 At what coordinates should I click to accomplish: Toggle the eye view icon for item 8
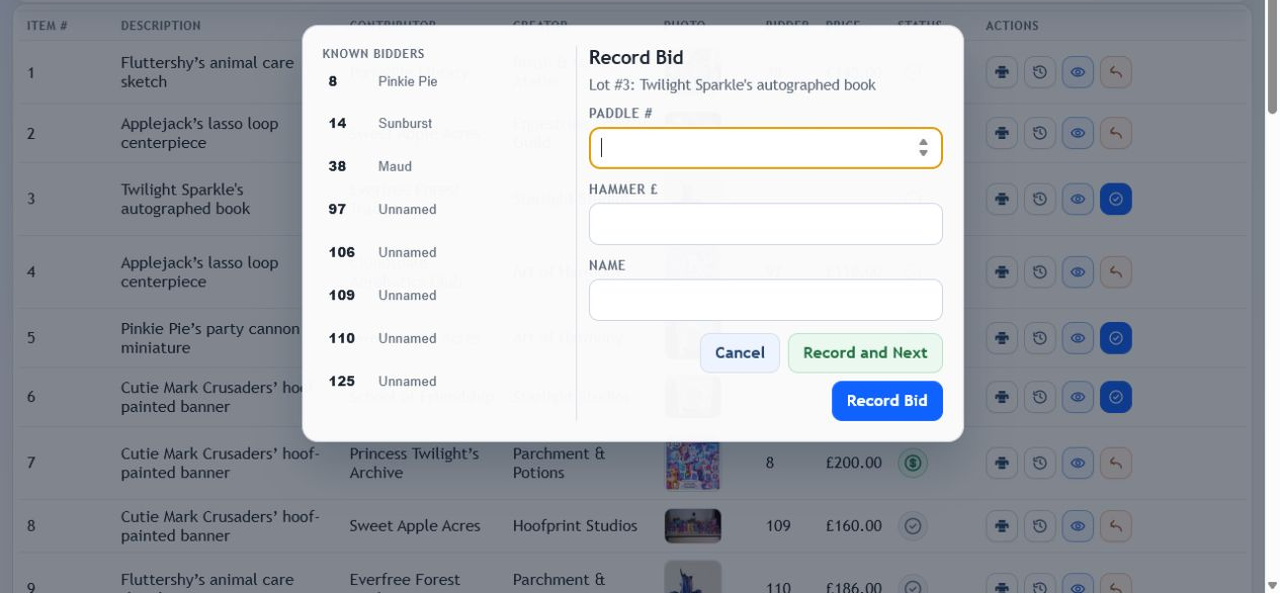coord(1078,526)
